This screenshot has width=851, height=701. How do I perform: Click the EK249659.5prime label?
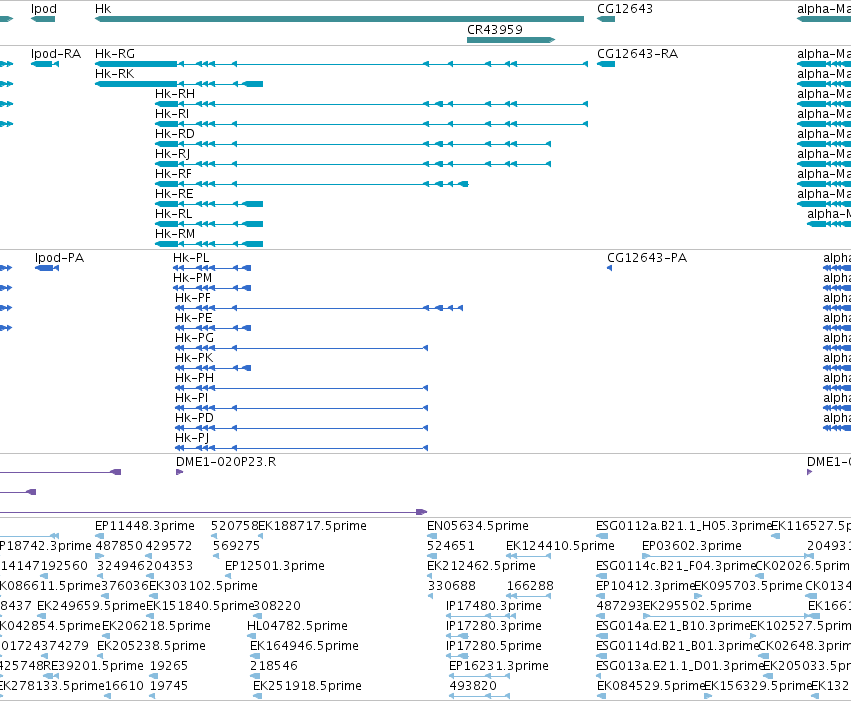click(x=92, y=606)
